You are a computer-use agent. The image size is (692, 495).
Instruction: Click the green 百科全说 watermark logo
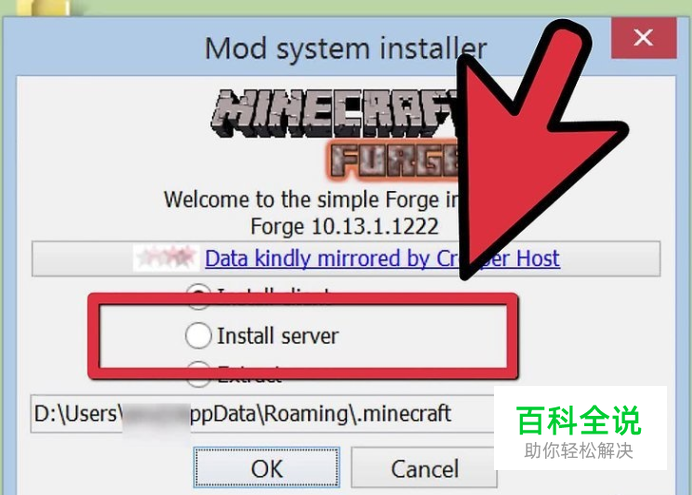click(579, 420)
